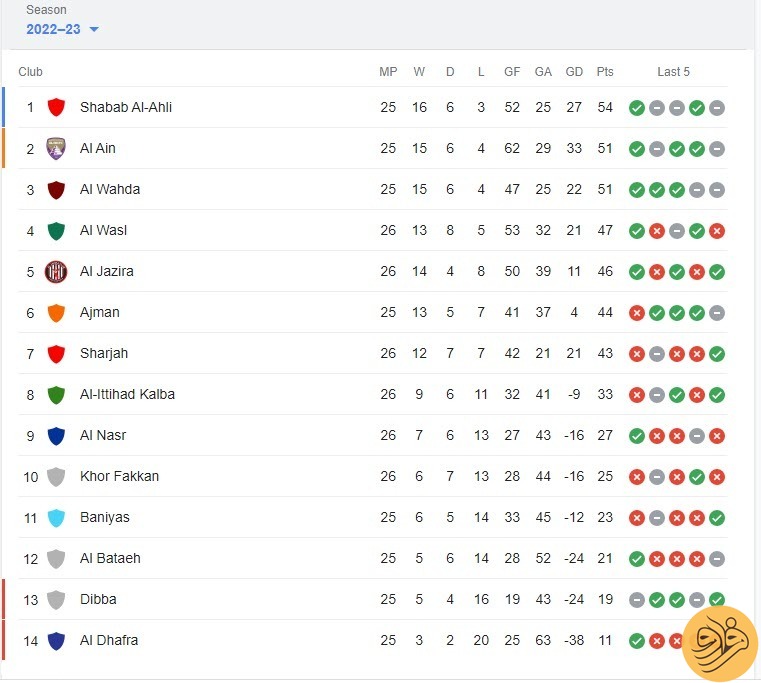This screenshot has width=761, height=683.
Task: Click the Pts column header
Action: (605, 72)
